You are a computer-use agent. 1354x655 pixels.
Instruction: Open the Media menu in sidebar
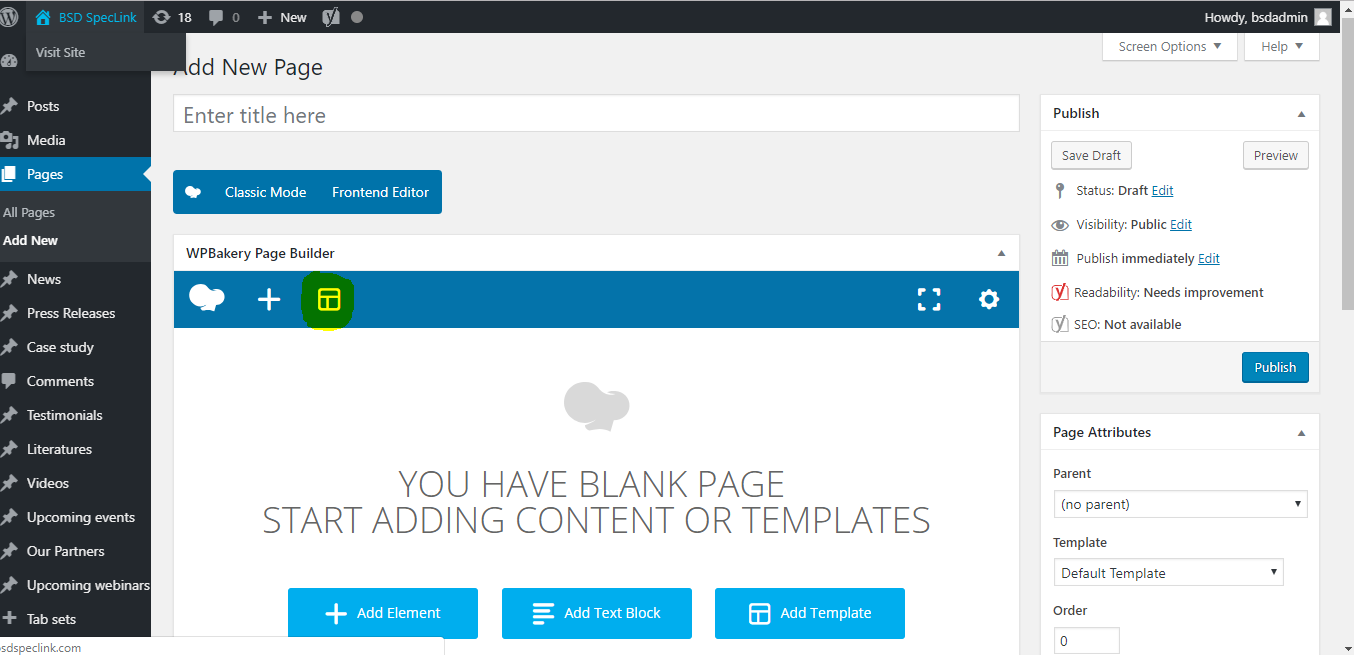pos(46,140)
